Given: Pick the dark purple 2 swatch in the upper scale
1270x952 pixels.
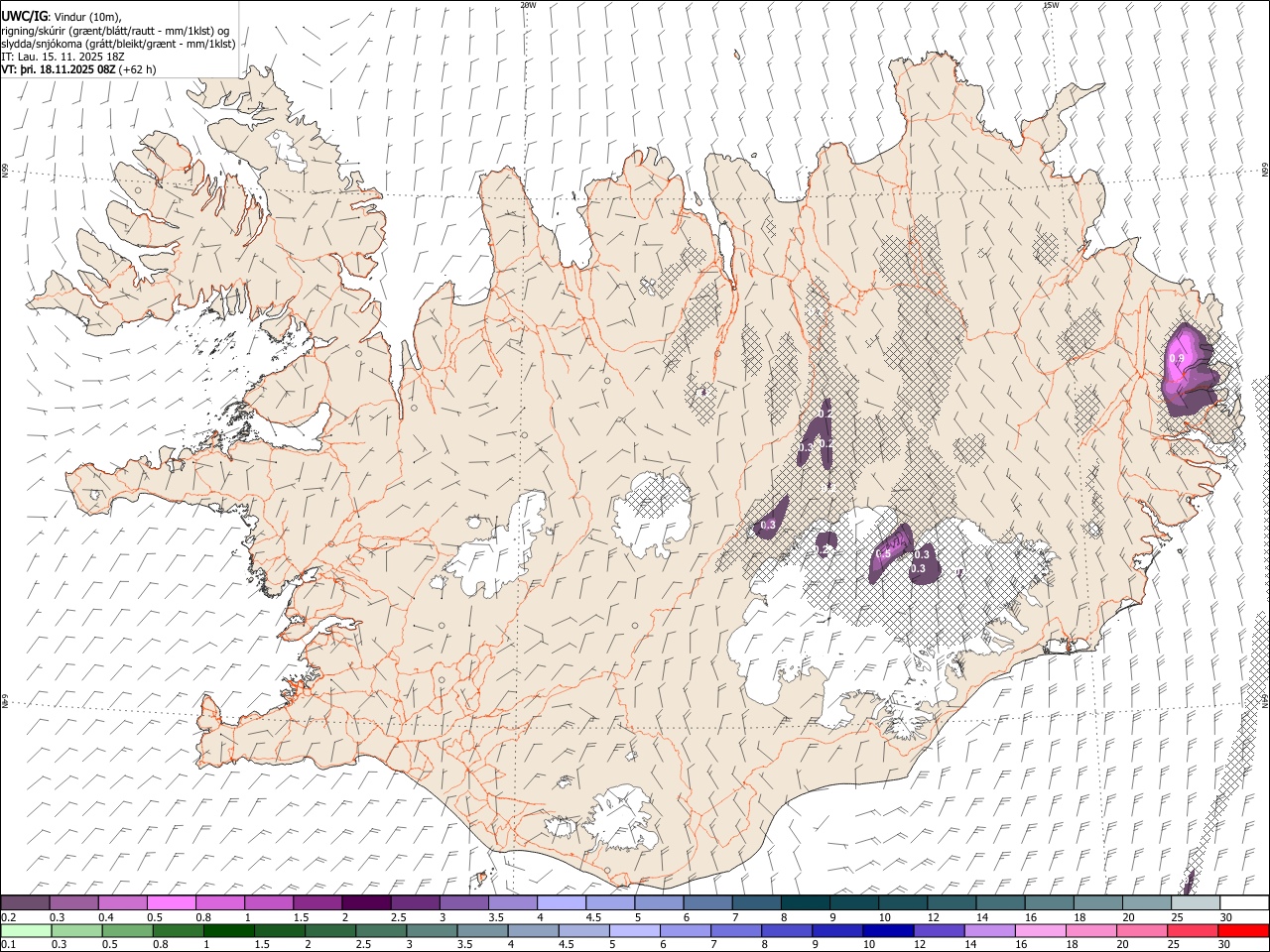Looking at the screenshot, I should coord(366,902).
